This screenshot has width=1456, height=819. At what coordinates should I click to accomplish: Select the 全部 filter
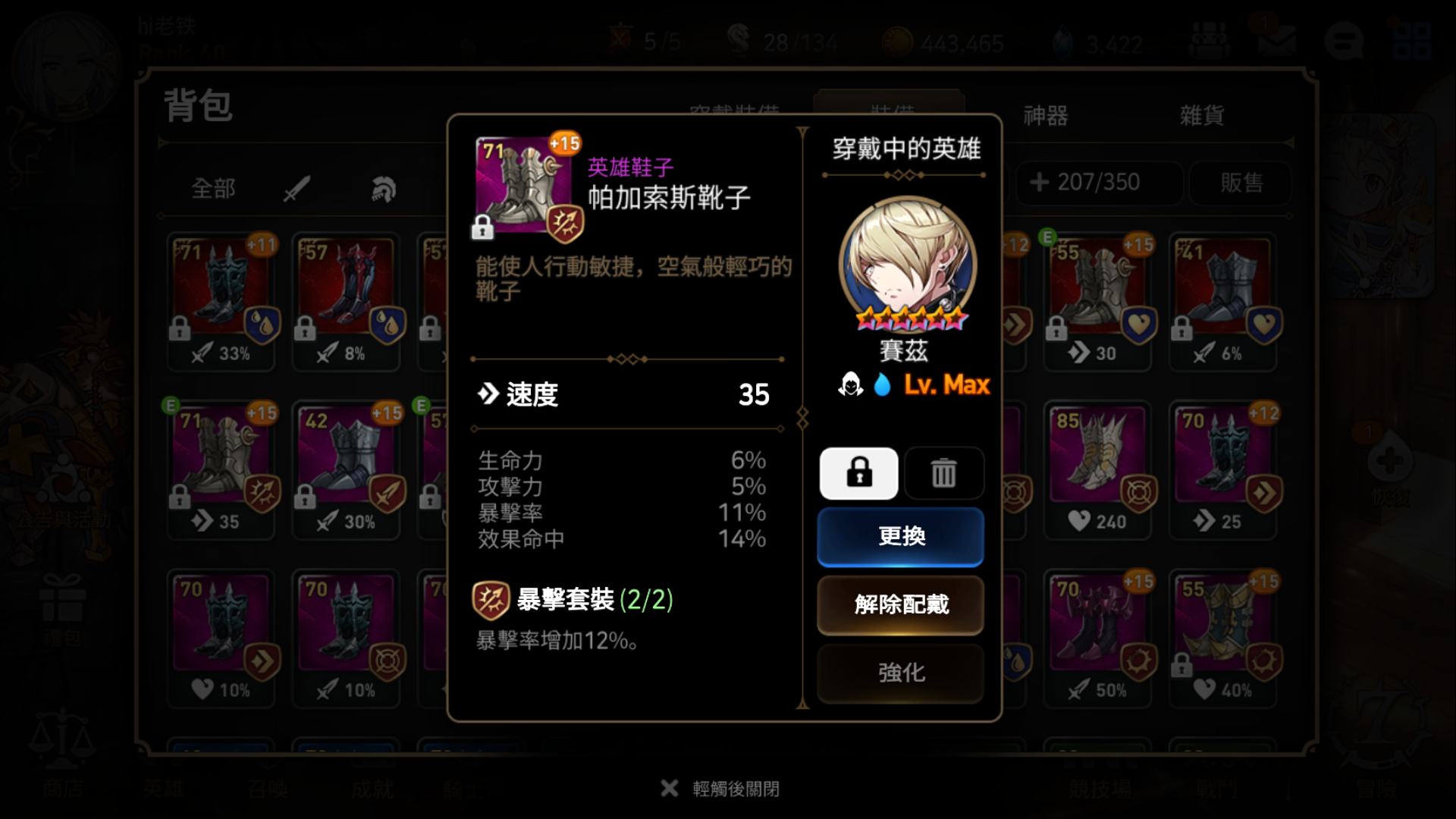tap(213, 188)
